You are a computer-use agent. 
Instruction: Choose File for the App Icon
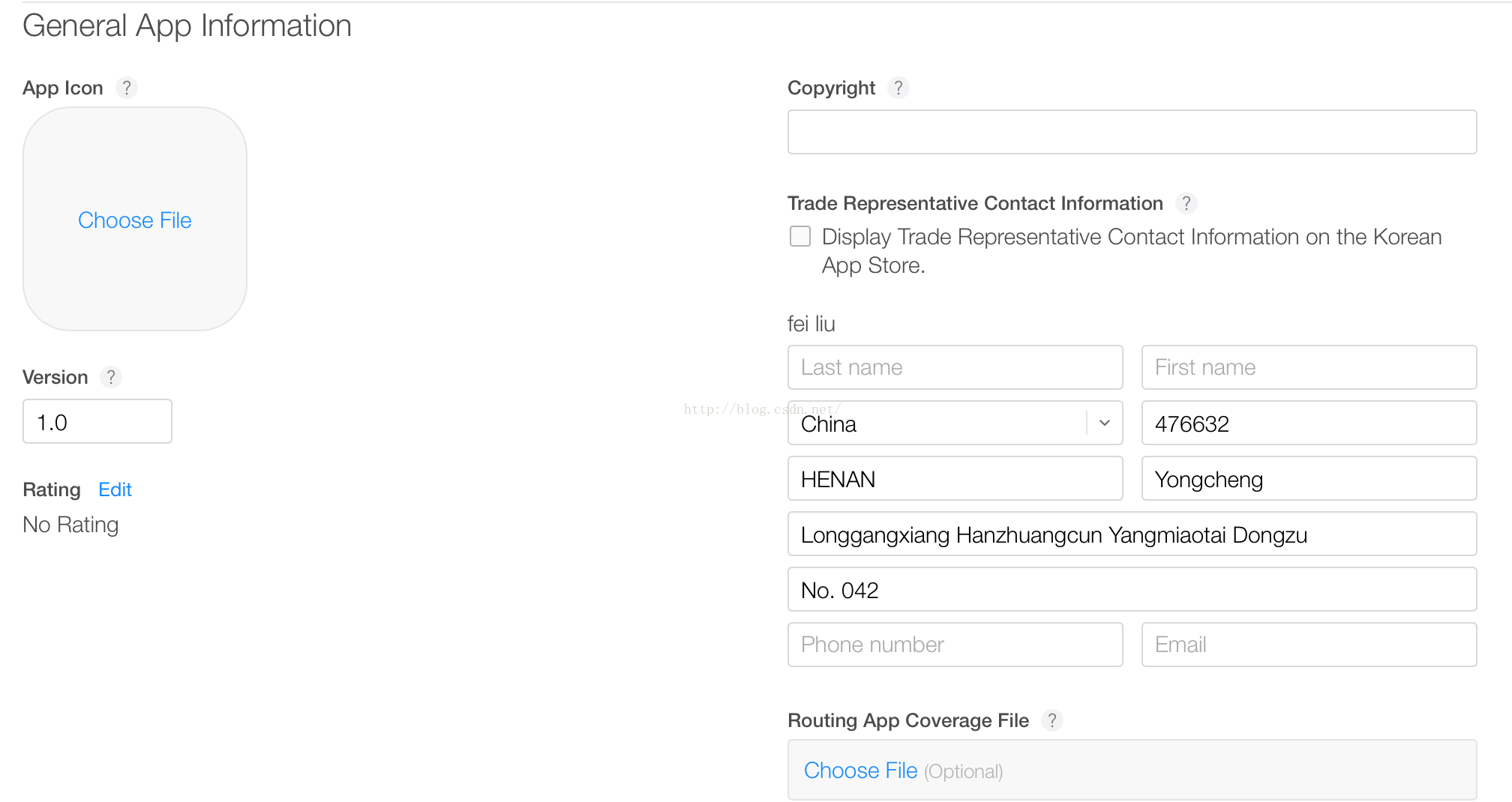click(135, 220)
